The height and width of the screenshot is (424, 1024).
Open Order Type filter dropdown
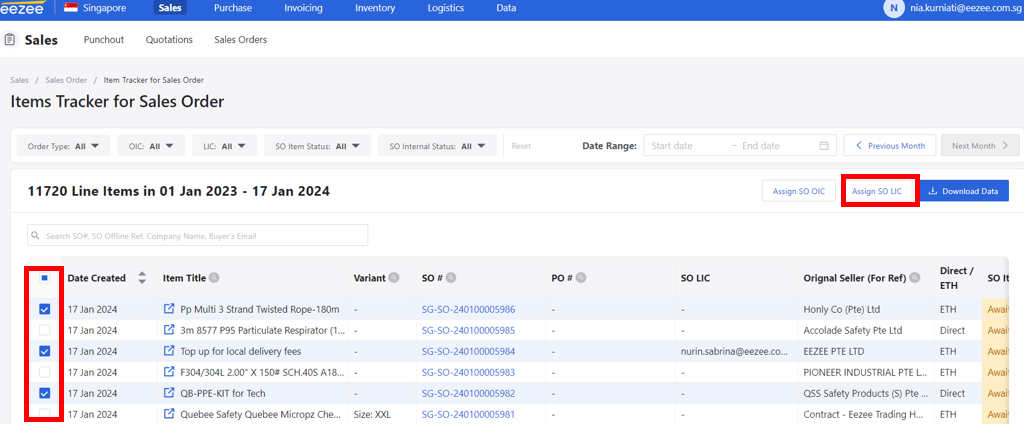pos(63,146)
